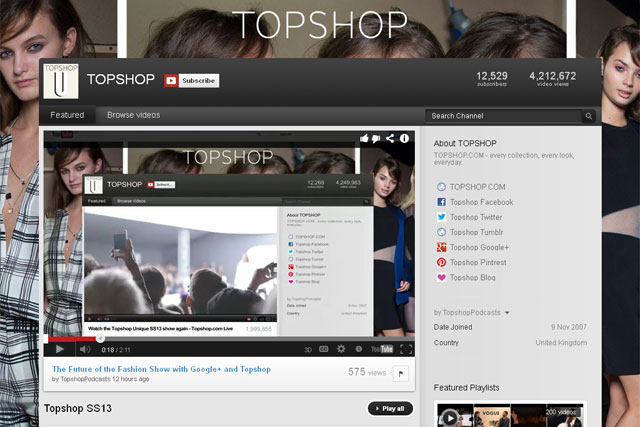Open The Future of the Fashion Show link
This screenshot has height=427, width=640.
161,369
